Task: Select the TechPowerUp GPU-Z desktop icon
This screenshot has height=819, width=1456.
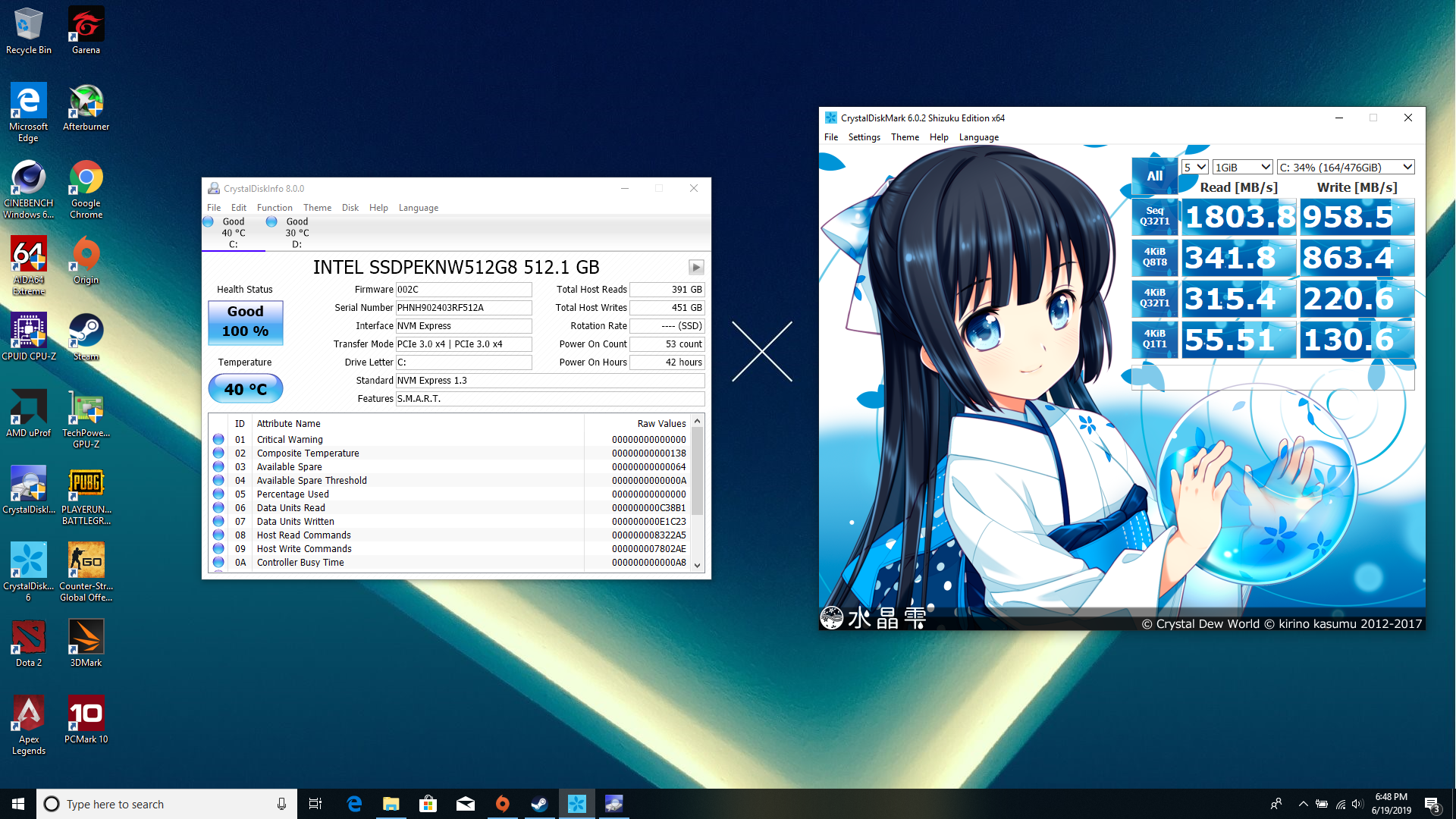Action: [x=86, y=419]
